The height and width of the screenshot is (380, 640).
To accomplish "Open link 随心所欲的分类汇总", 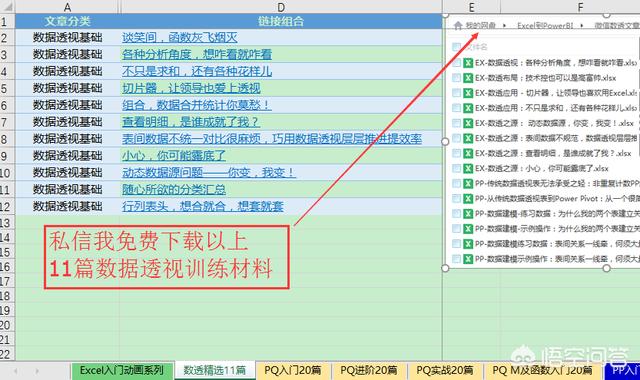I will pyautogui.click(x=174, y=189).
